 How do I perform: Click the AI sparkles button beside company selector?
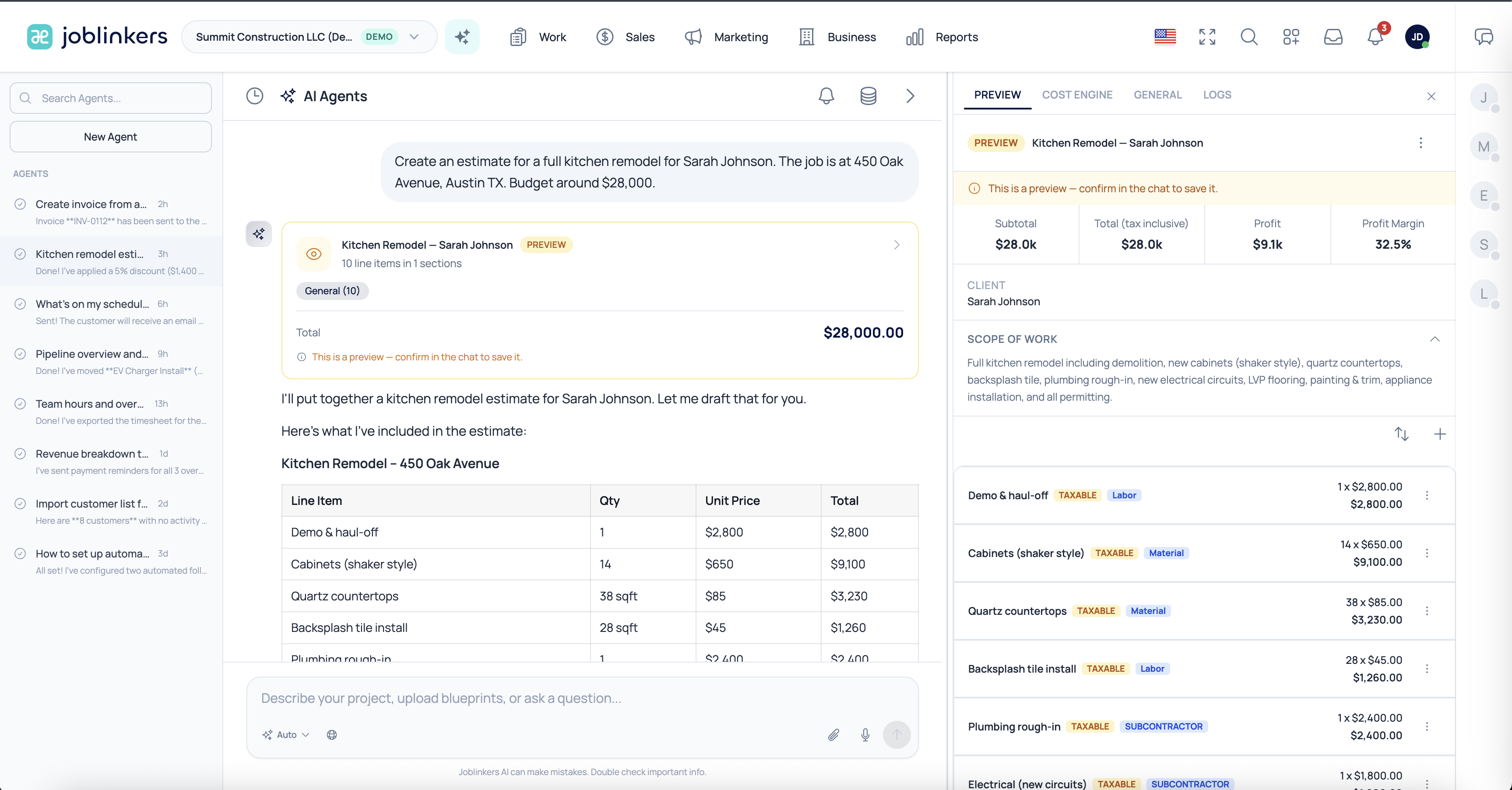pos(462,36)
